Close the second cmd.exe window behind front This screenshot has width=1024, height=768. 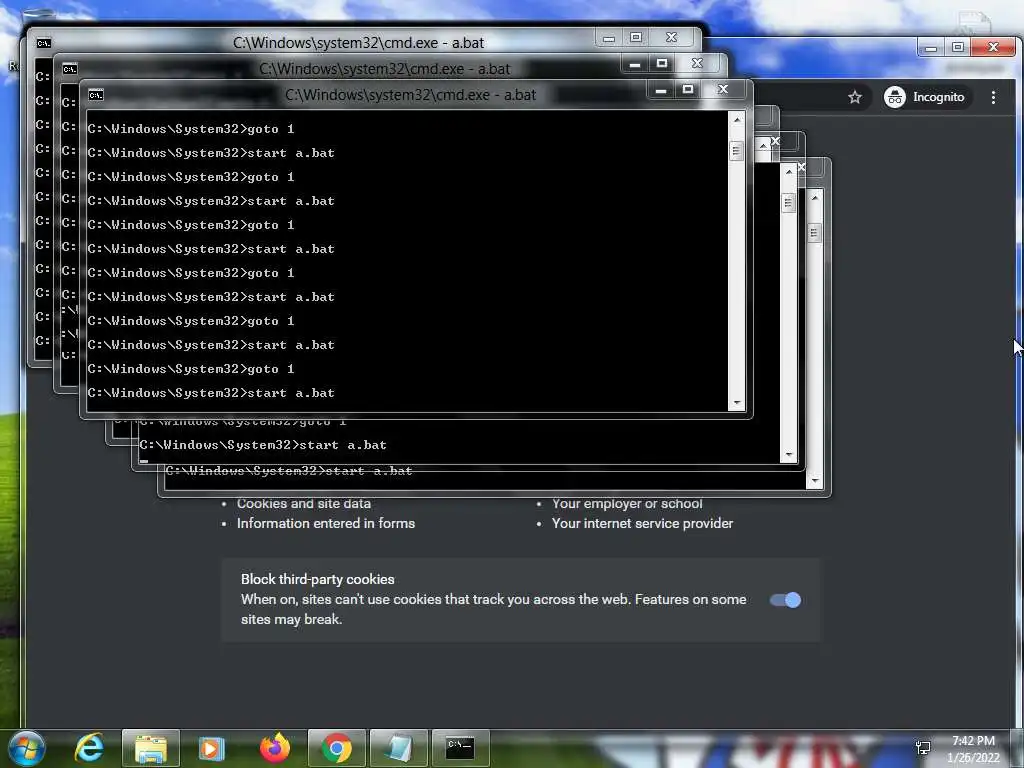tap(697, 63)
